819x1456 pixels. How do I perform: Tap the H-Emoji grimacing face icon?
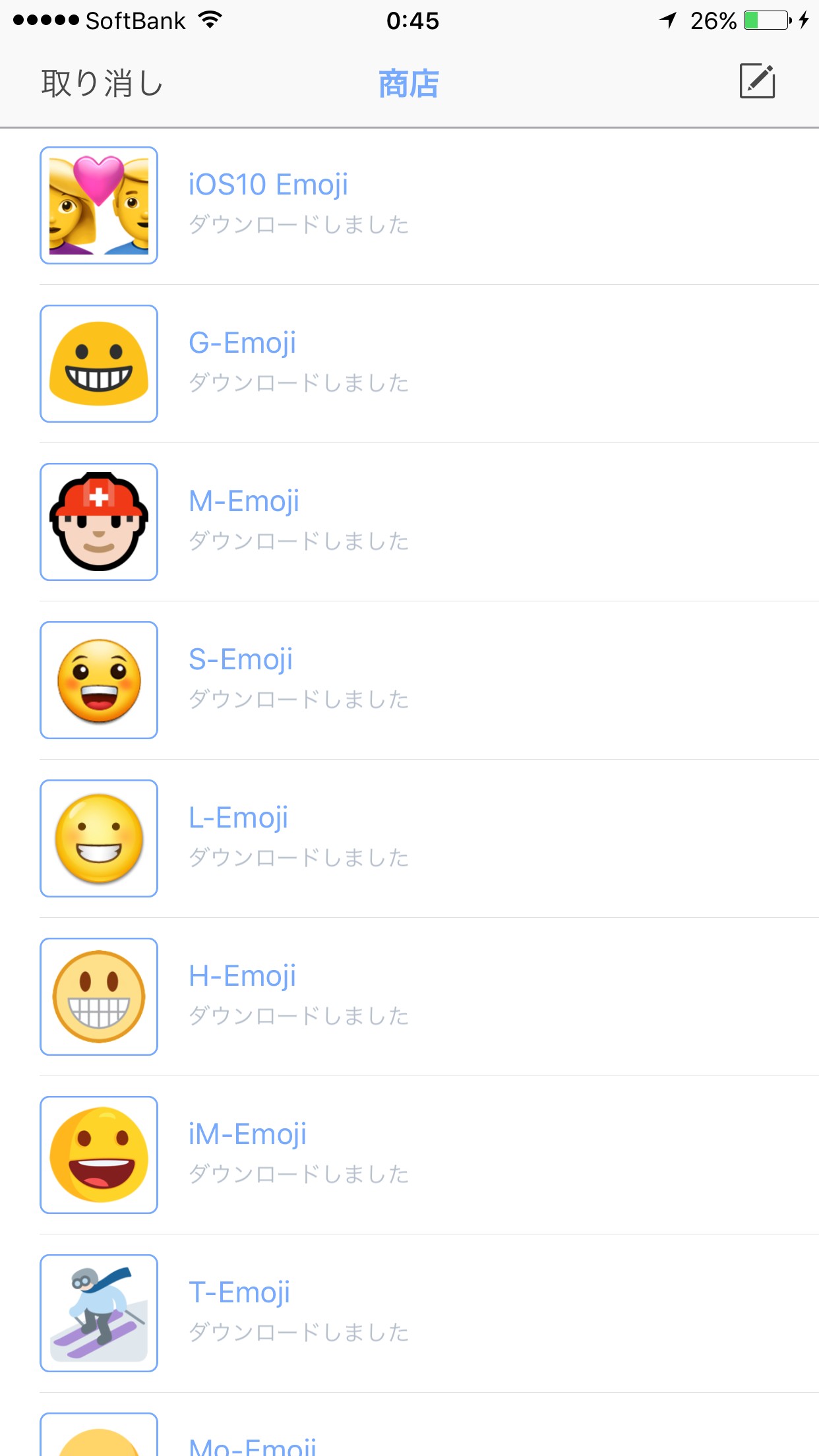tap(99, 996)
